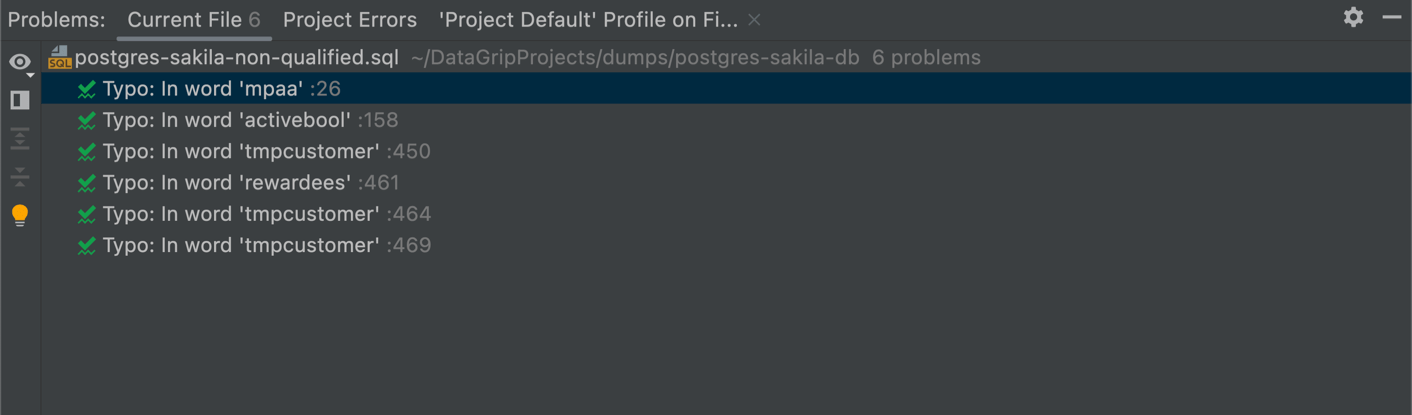Switch to the Project Errors tab

(x=350, y=20)
